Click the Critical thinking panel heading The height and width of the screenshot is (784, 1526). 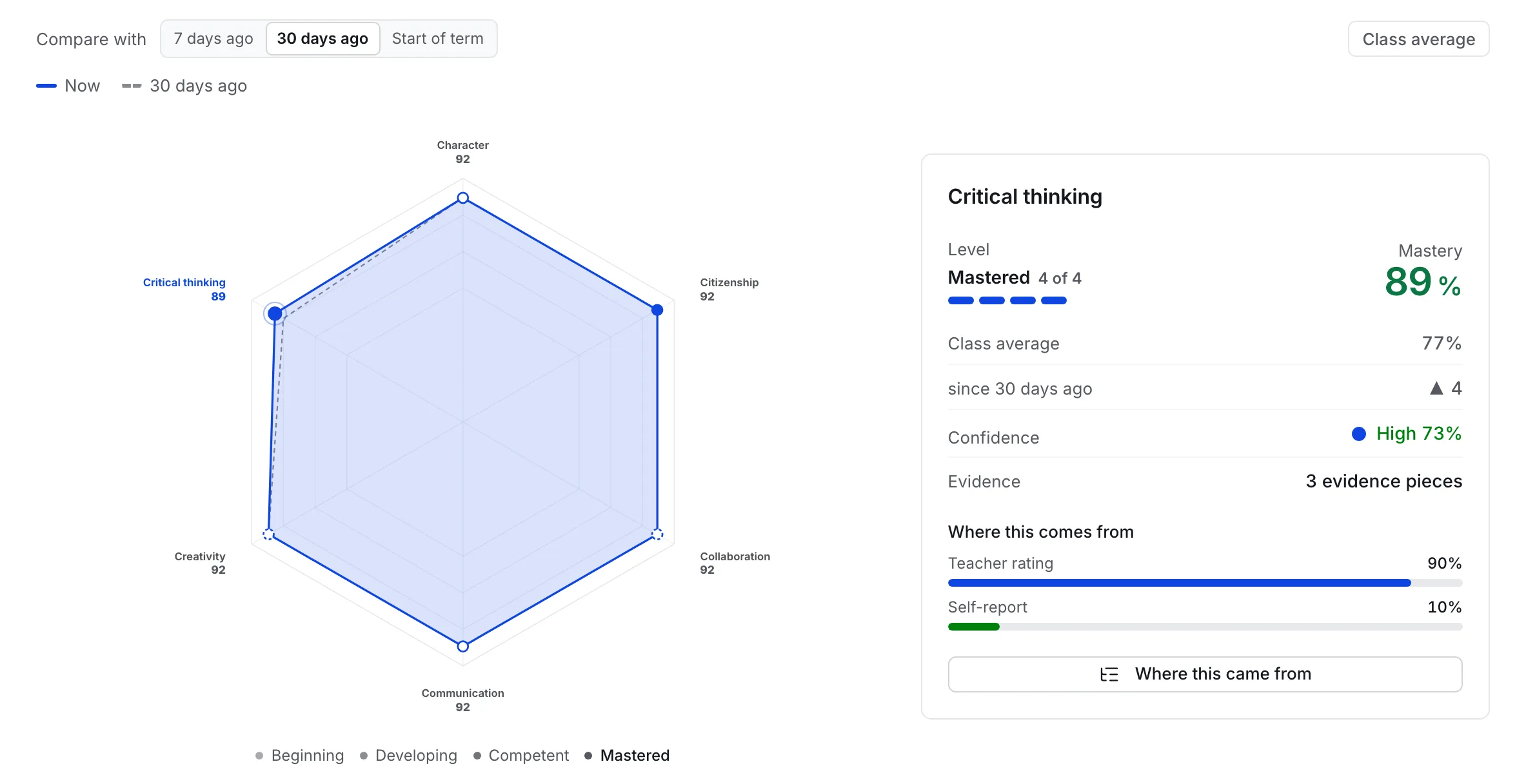(x=1025, y=197)
